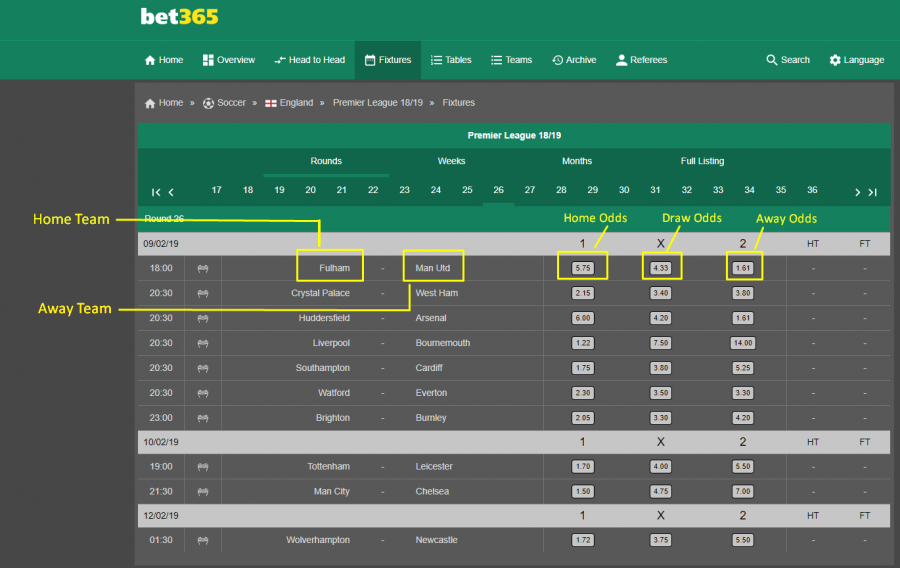Click Crystal Palace home odds 2.15
Screen dimensions: 900x568
click(583, 293)
